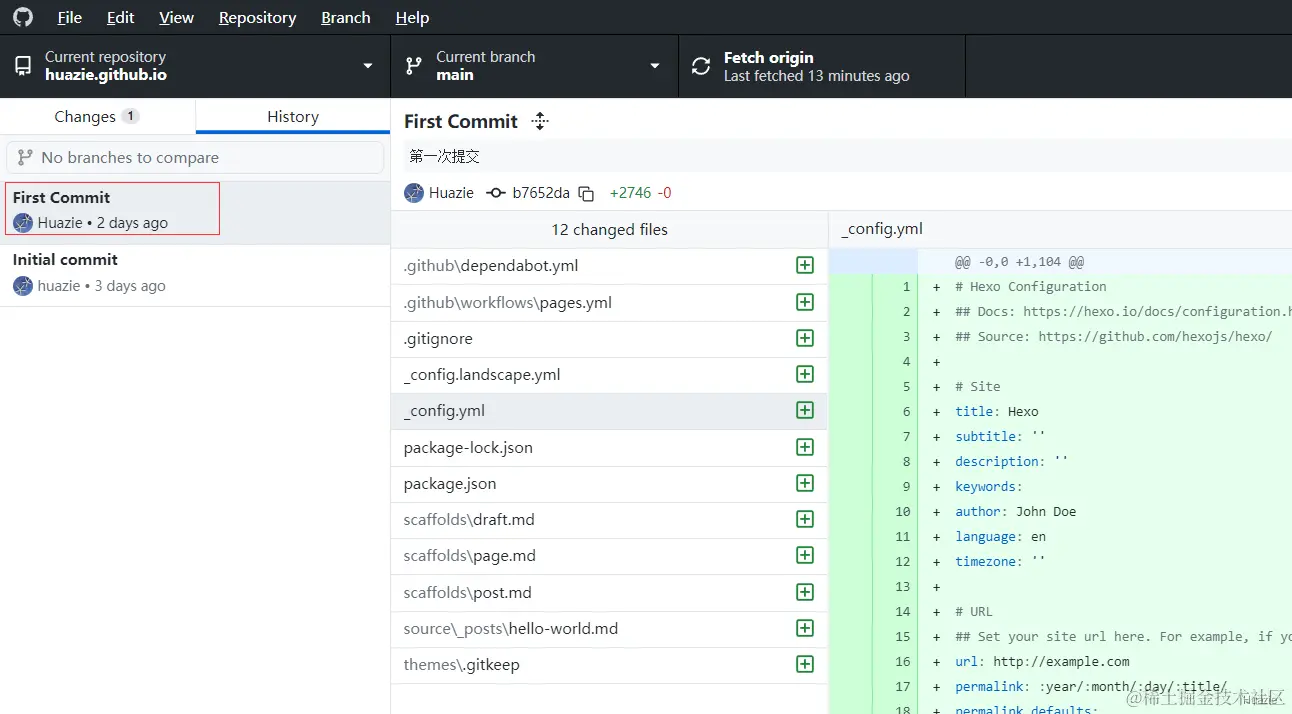The width and height of the screenshot is (1292, 714).
Task: Click added-file icon for hello-world.md
Action: click(x=805, y=628)
